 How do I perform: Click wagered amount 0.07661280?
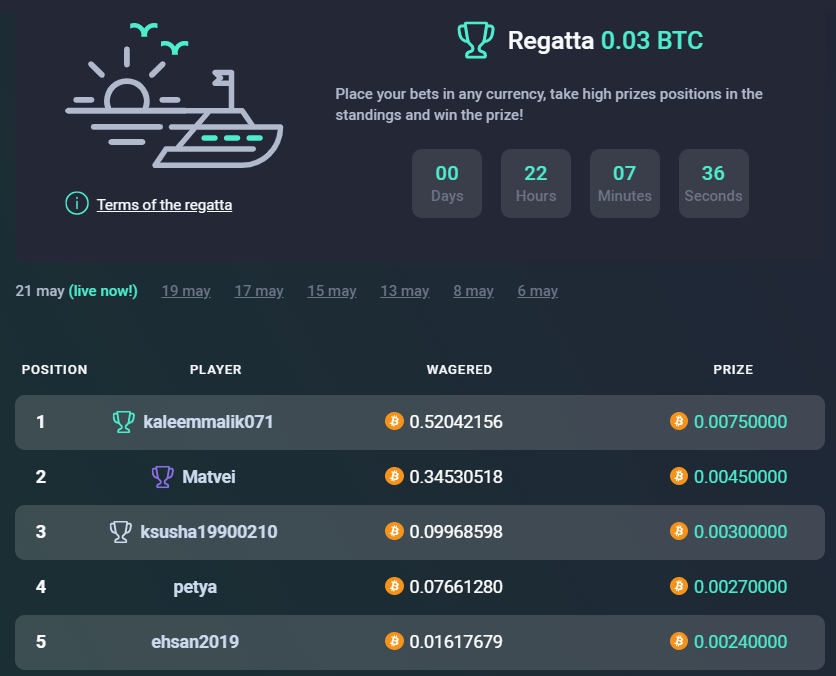(456, 586)
